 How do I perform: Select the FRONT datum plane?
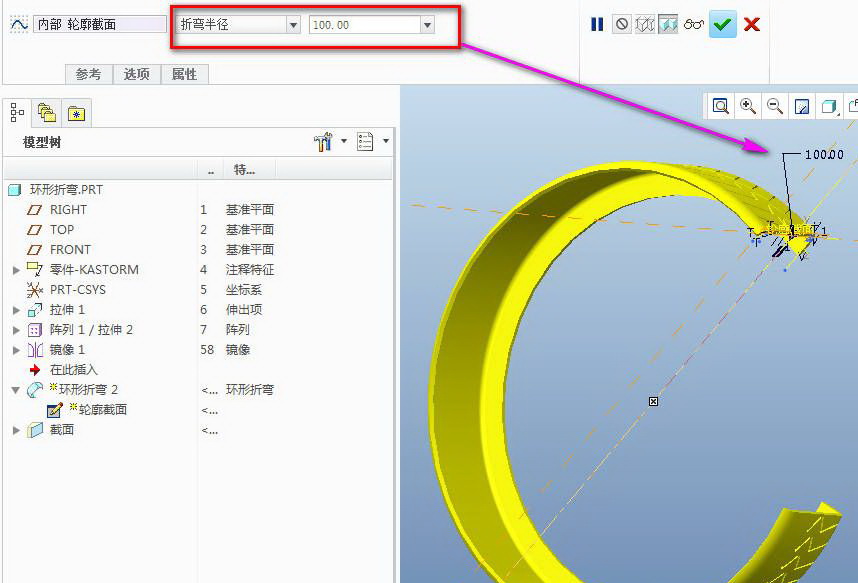click(x=71, y=250)
